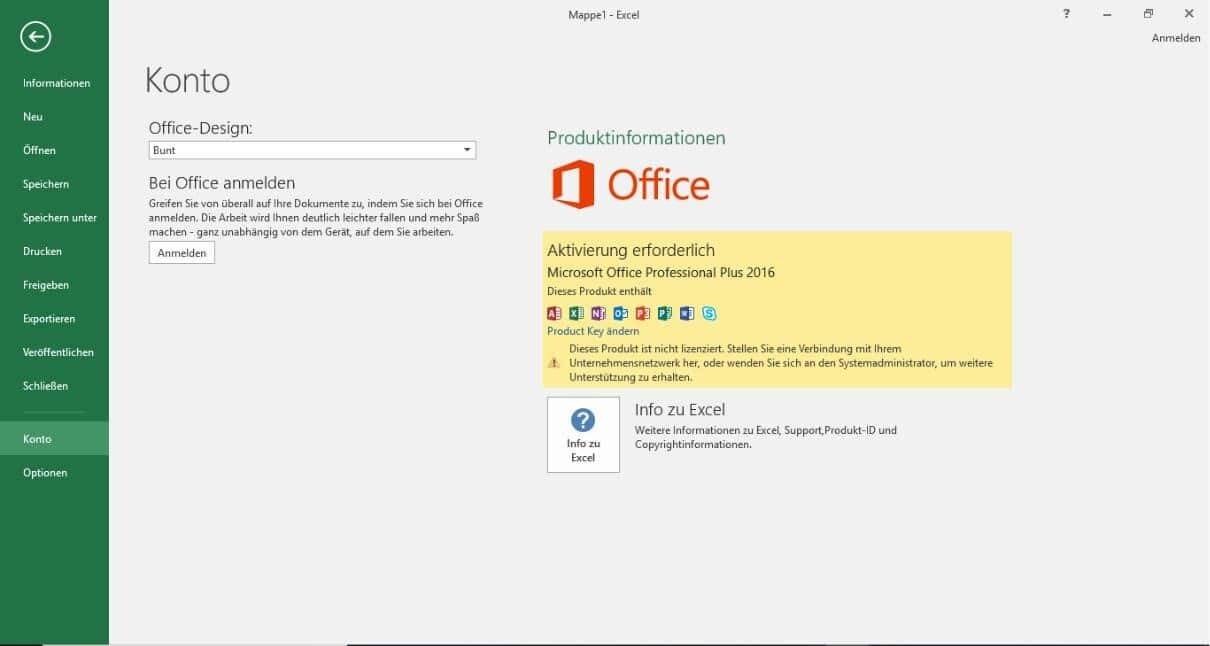Click the orange PowerPoint product icon
The width and height of the screenshot is (1210, 646).
click(642, 313)
